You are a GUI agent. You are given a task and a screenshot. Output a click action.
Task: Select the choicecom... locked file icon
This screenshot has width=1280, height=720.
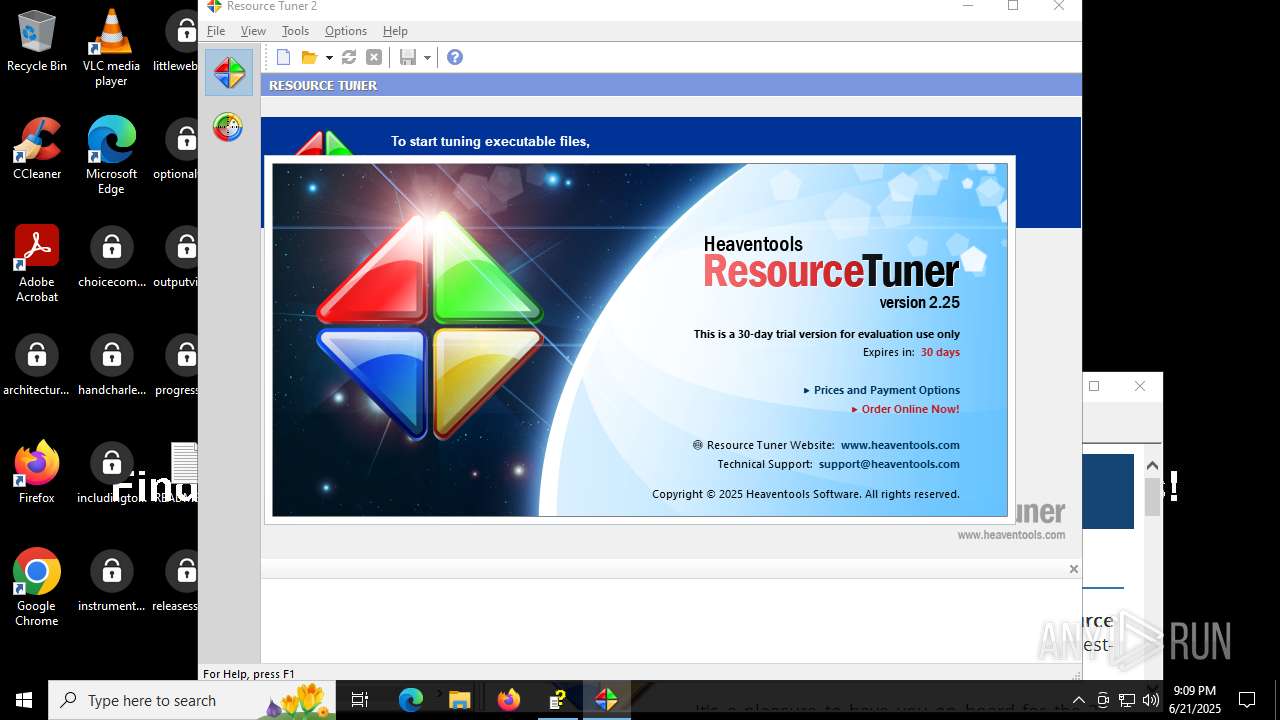point(111,257)
